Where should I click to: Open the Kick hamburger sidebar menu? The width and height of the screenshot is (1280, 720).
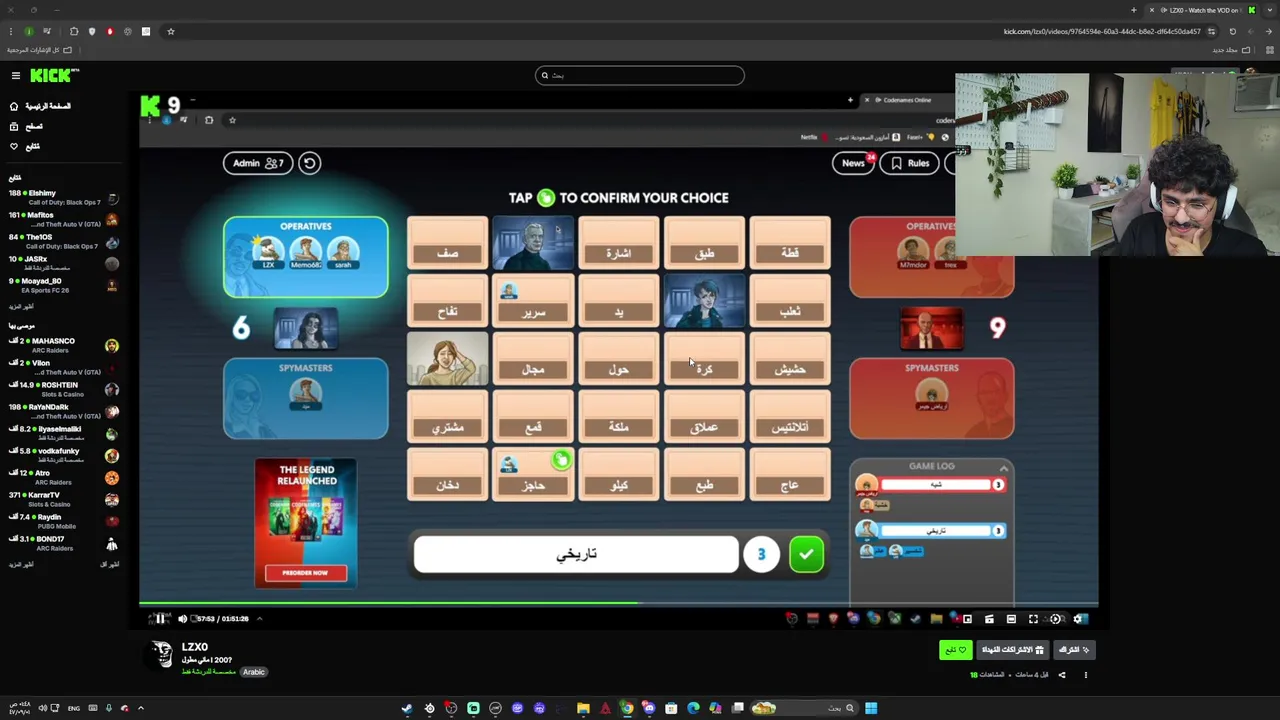[x=15, y=76]
